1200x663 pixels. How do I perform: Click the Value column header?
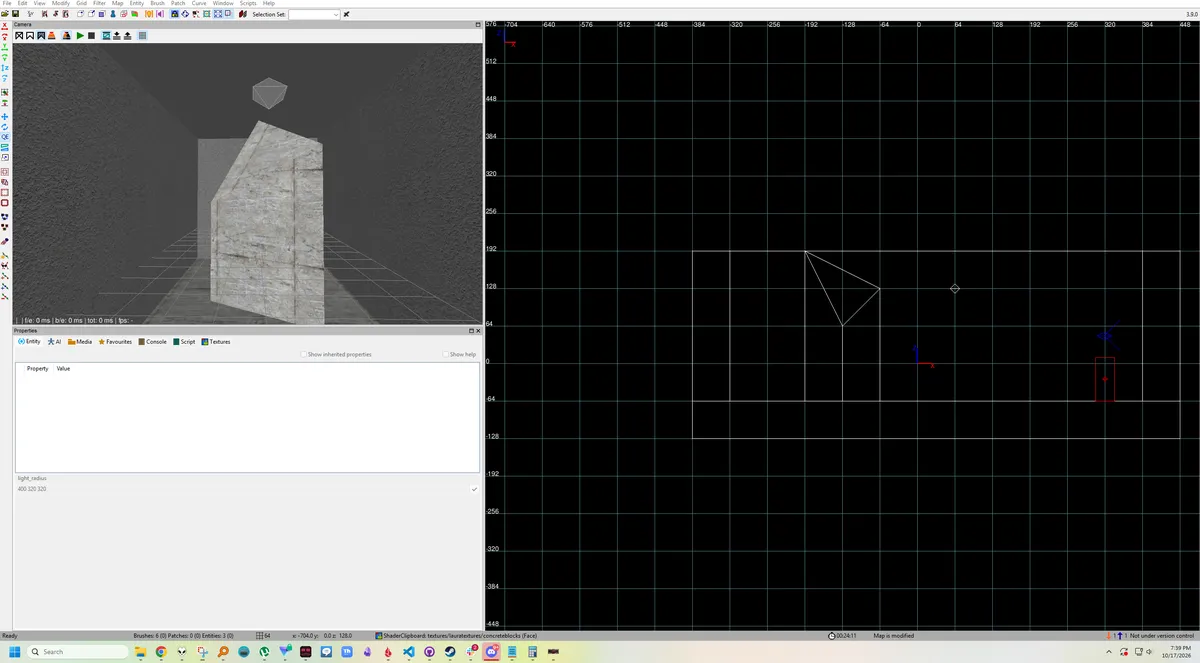(63, 369)
